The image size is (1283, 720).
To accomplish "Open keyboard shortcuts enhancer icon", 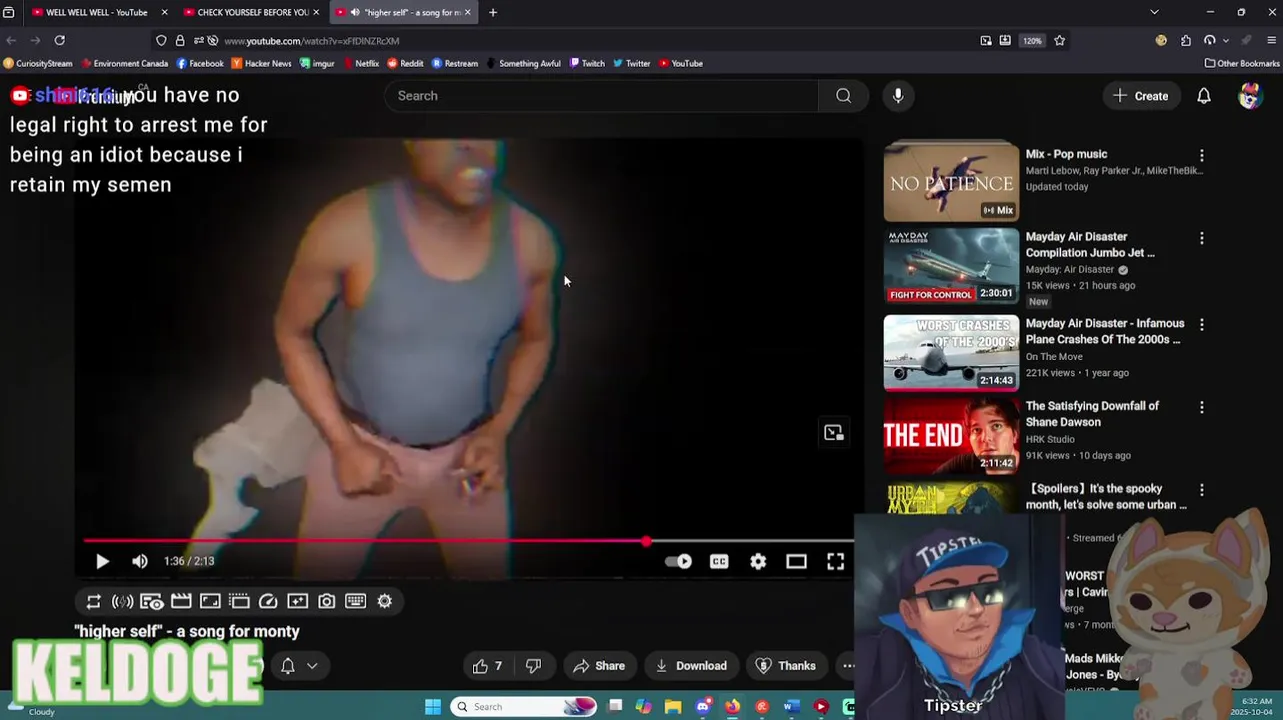I will coord(355,601).
